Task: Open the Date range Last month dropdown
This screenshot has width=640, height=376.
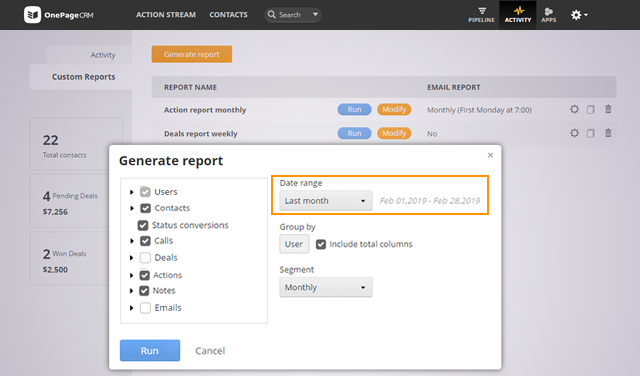Action: [326, 200]
